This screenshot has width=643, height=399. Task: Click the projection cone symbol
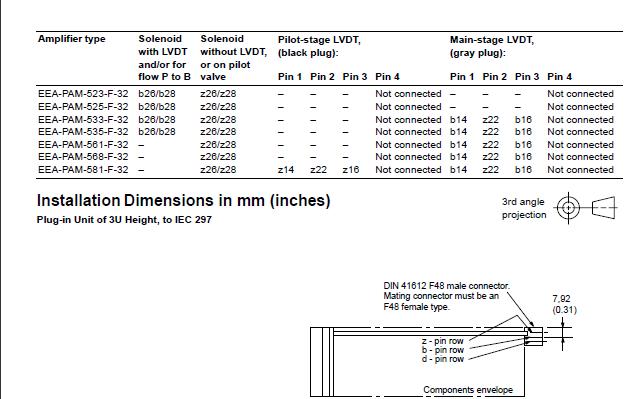click(x=604, y=208)
